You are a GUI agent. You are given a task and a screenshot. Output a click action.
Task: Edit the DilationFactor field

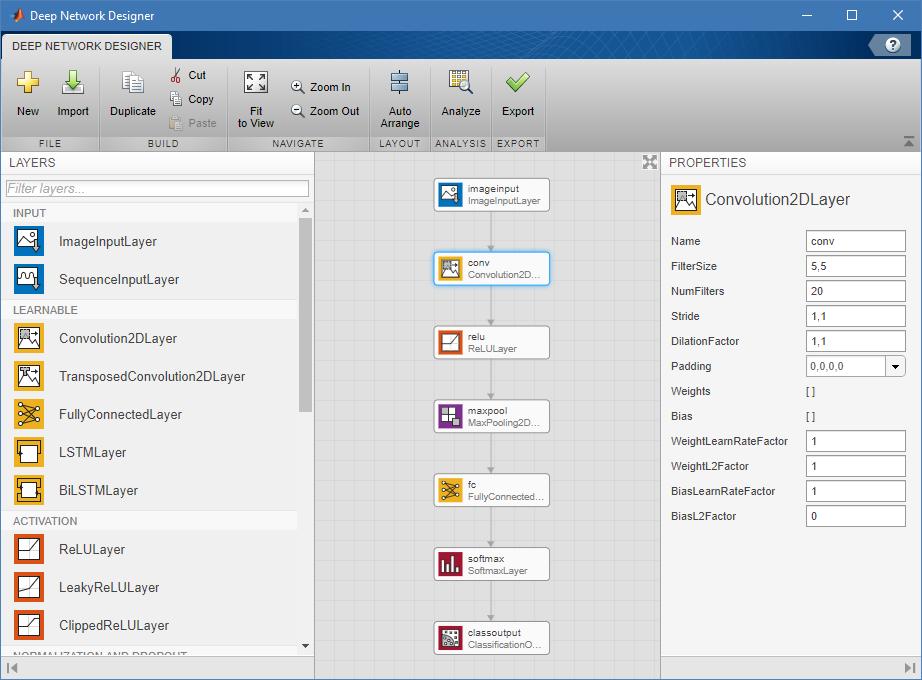(x=856, y=341)
